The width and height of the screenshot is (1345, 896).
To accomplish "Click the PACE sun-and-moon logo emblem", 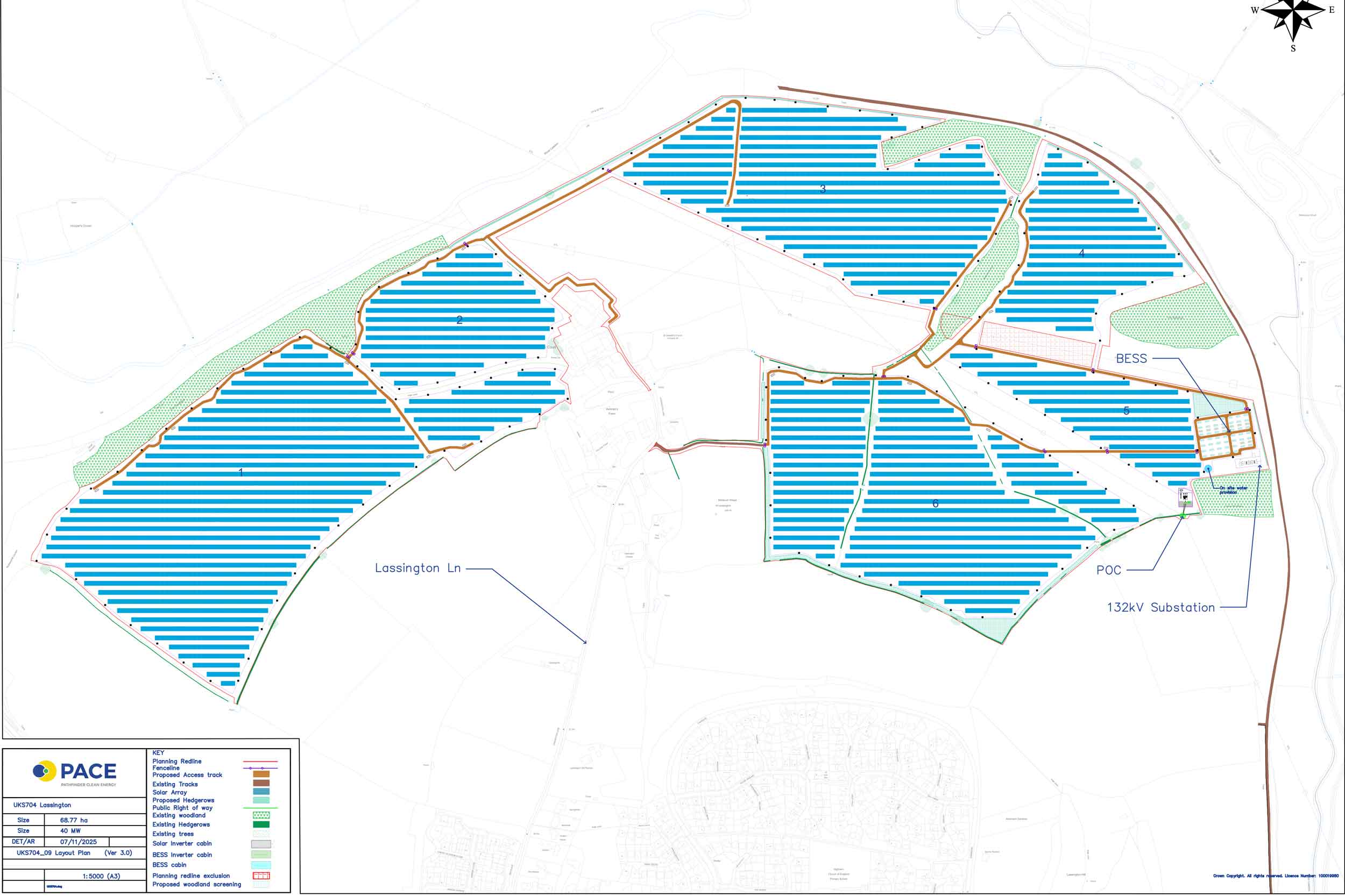I will [x=45, y=771].
